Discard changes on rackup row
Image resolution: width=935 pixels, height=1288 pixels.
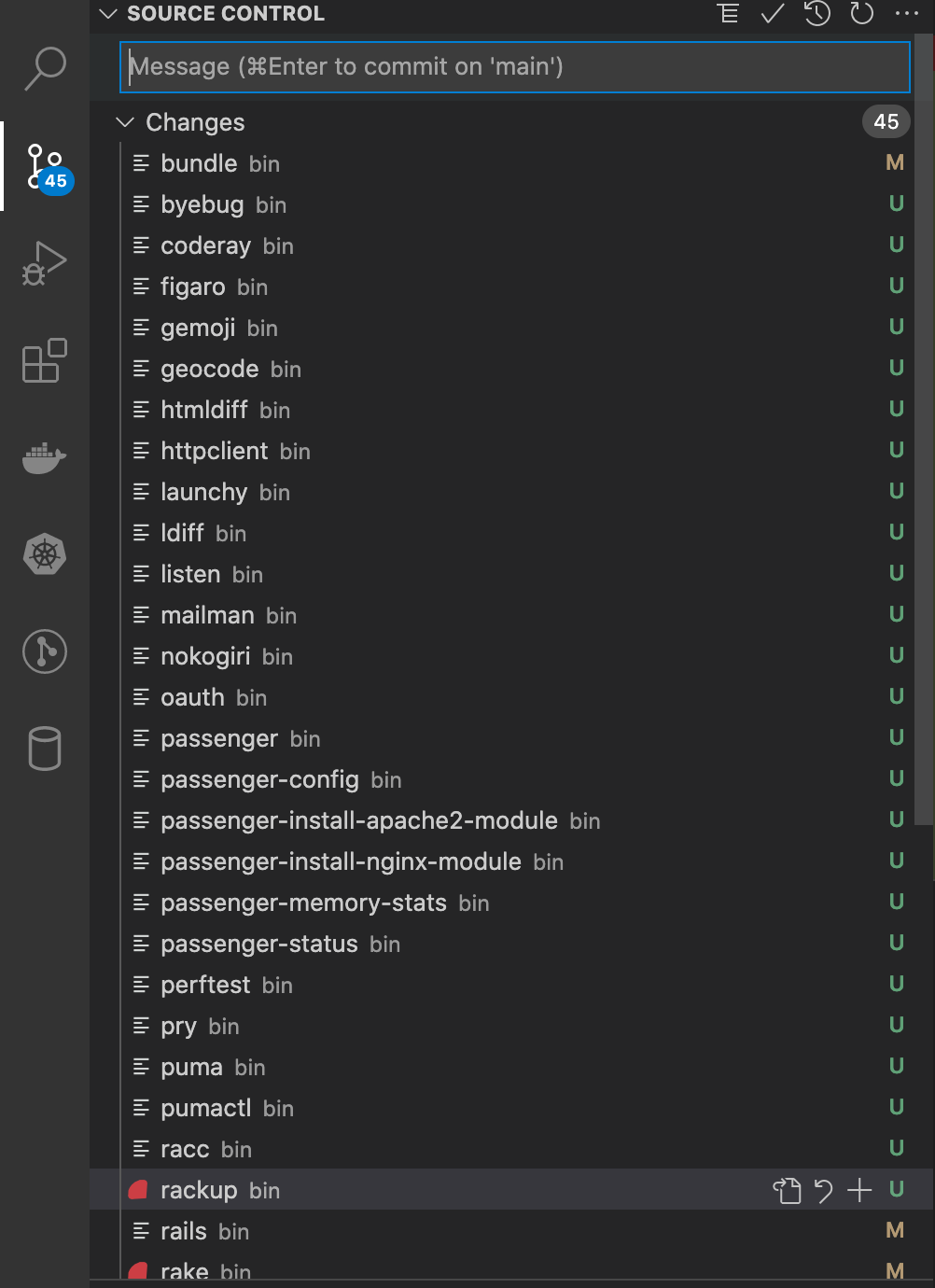click(824, 1190)
